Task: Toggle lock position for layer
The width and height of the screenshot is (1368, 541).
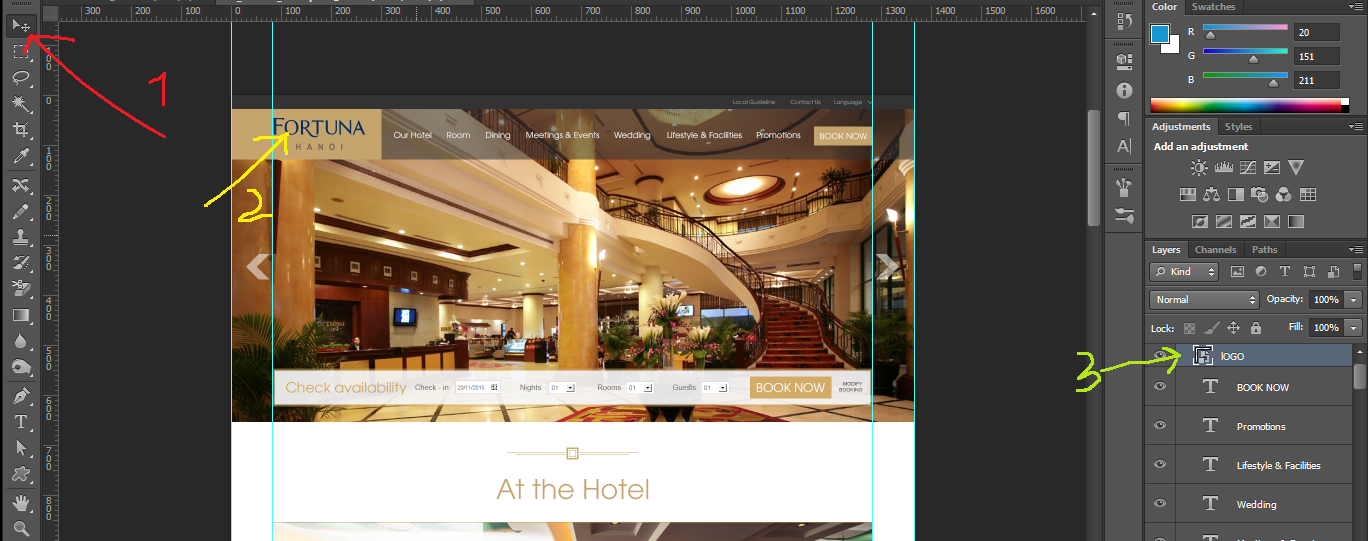Action: tap(1234, 328)
